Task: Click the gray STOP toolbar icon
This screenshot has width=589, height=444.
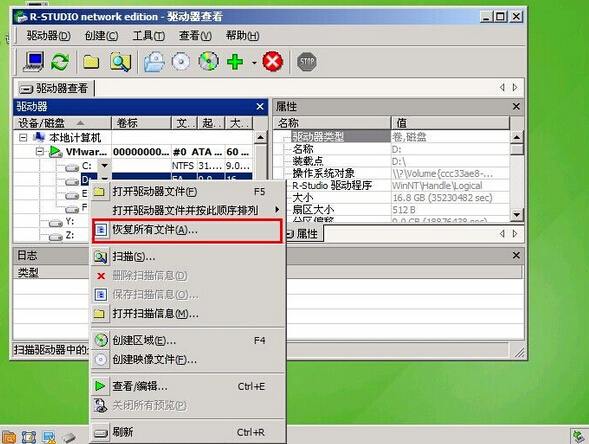Action: (x=307, y=62)
